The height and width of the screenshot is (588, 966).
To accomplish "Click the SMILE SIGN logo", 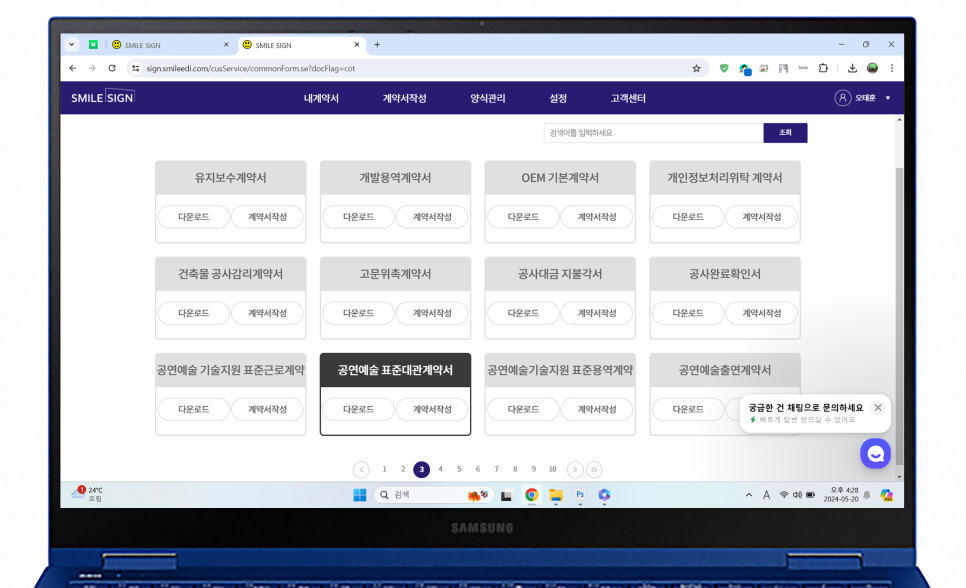I will [102, 97].
